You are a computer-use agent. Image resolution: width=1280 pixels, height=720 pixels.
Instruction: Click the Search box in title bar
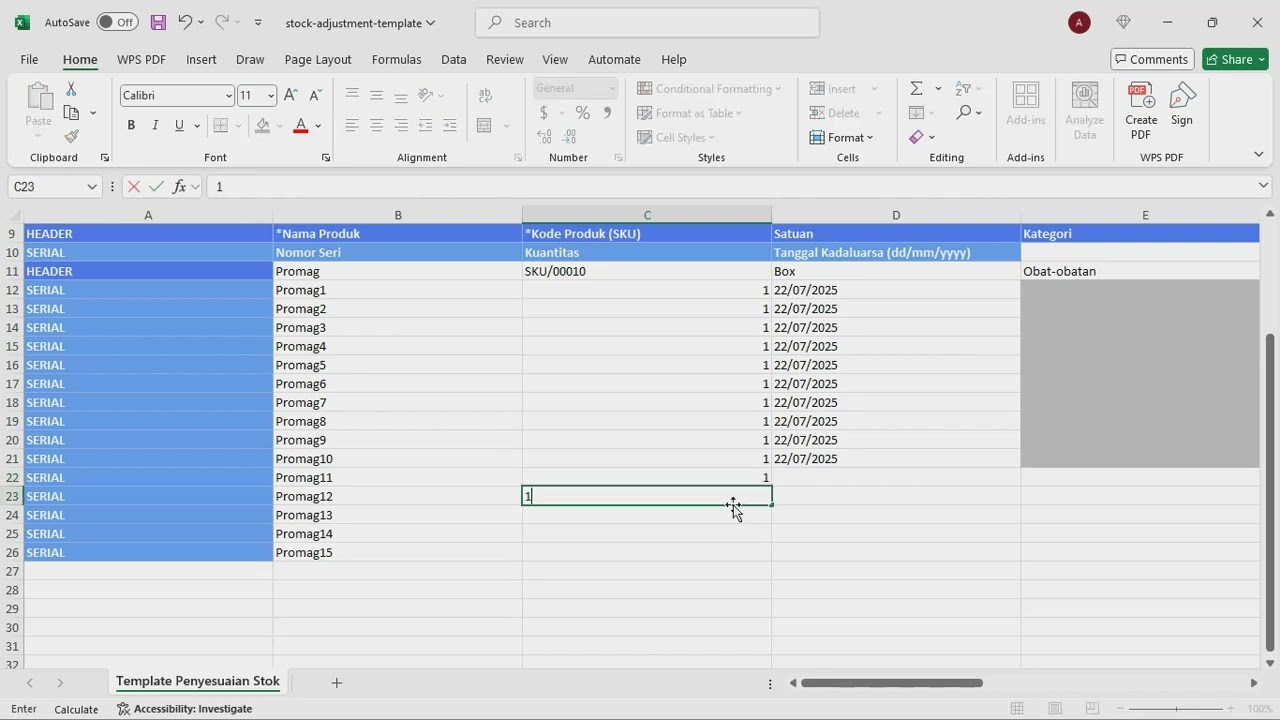pyautogui.click(x=648, y=22)
